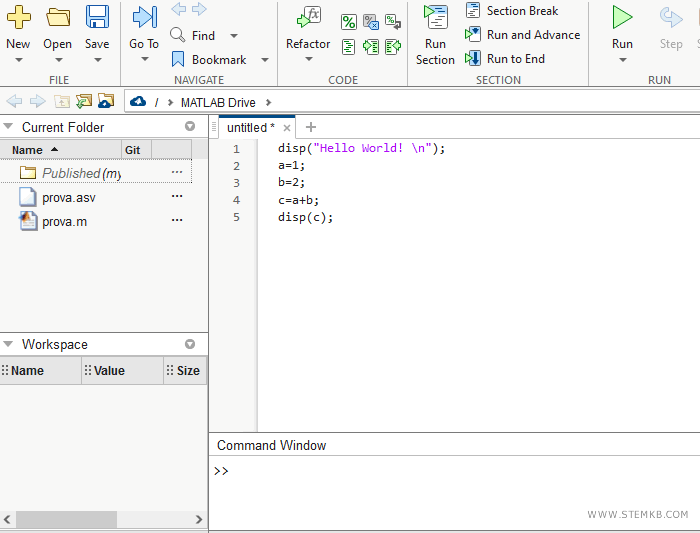Click the Save disk icon

click(97, 17)
